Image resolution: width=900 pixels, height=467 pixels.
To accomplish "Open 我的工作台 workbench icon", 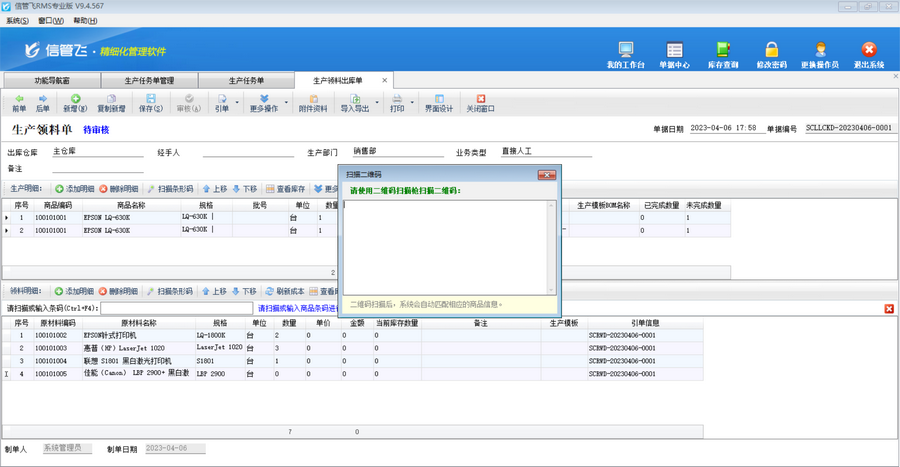I will coord(625,54).
